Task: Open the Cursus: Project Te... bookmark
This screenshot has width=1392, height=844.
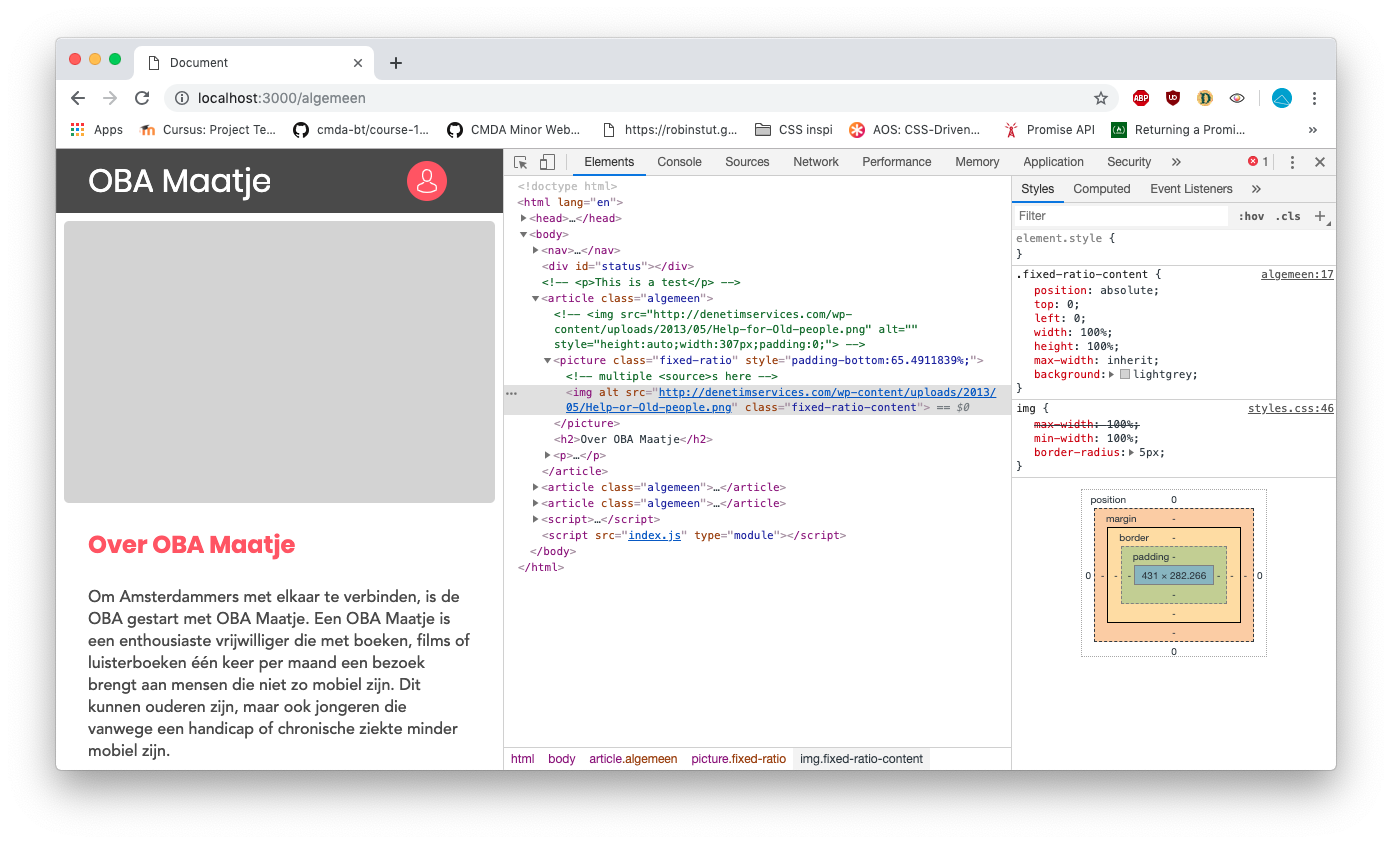Action: pos(208,129)
